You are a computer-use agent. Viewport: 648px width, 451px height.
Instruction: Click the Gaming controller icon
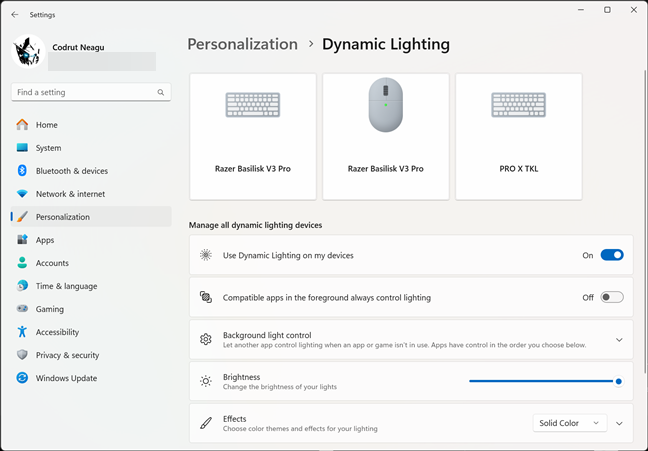[22, 309]
